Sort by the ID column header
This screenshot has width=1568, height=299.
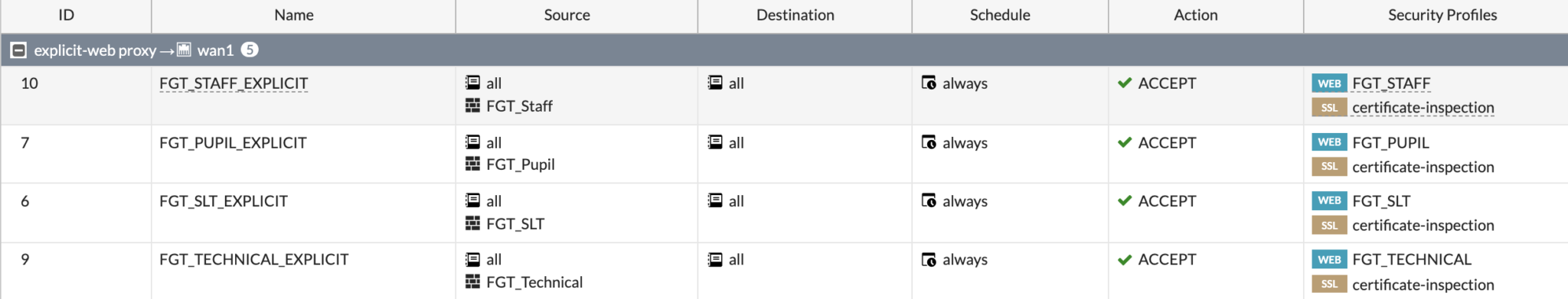point(67,15)
